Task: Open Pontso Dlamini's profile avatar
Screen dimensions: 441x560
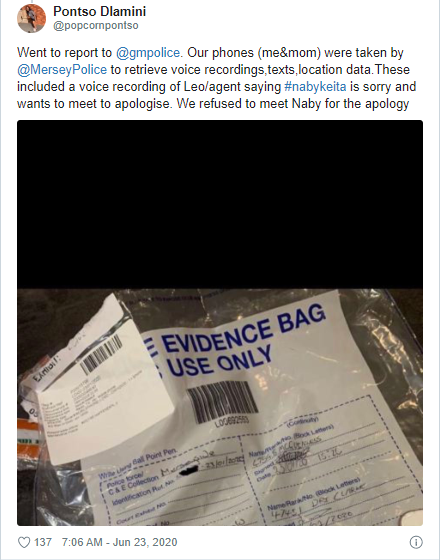Action: [31, 18]
